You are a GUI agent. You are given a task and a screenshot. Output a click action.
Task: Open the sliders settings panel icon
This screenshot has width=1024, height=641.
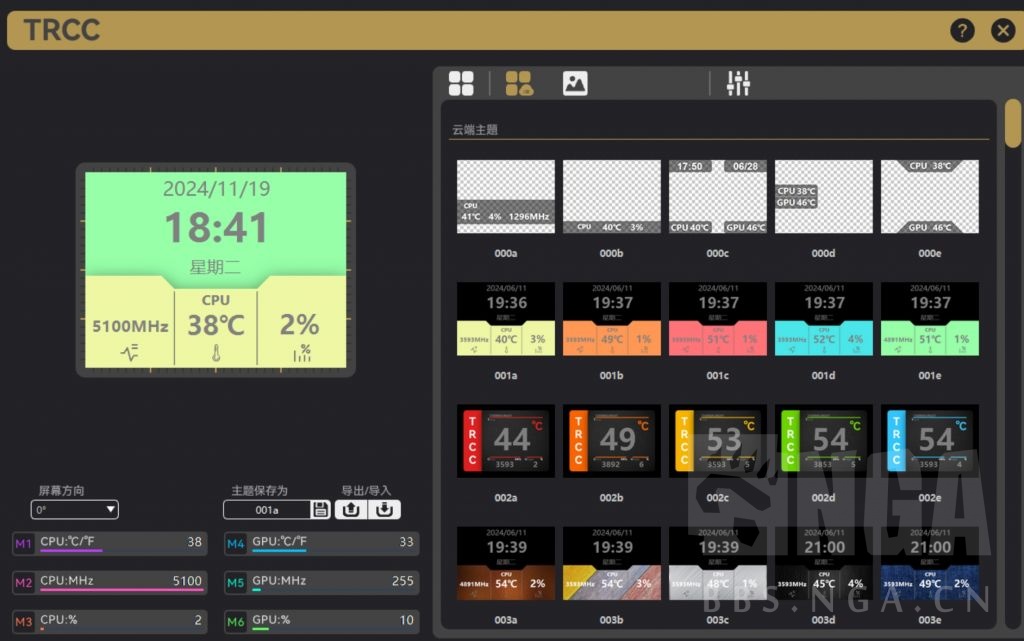click(738, 84)
